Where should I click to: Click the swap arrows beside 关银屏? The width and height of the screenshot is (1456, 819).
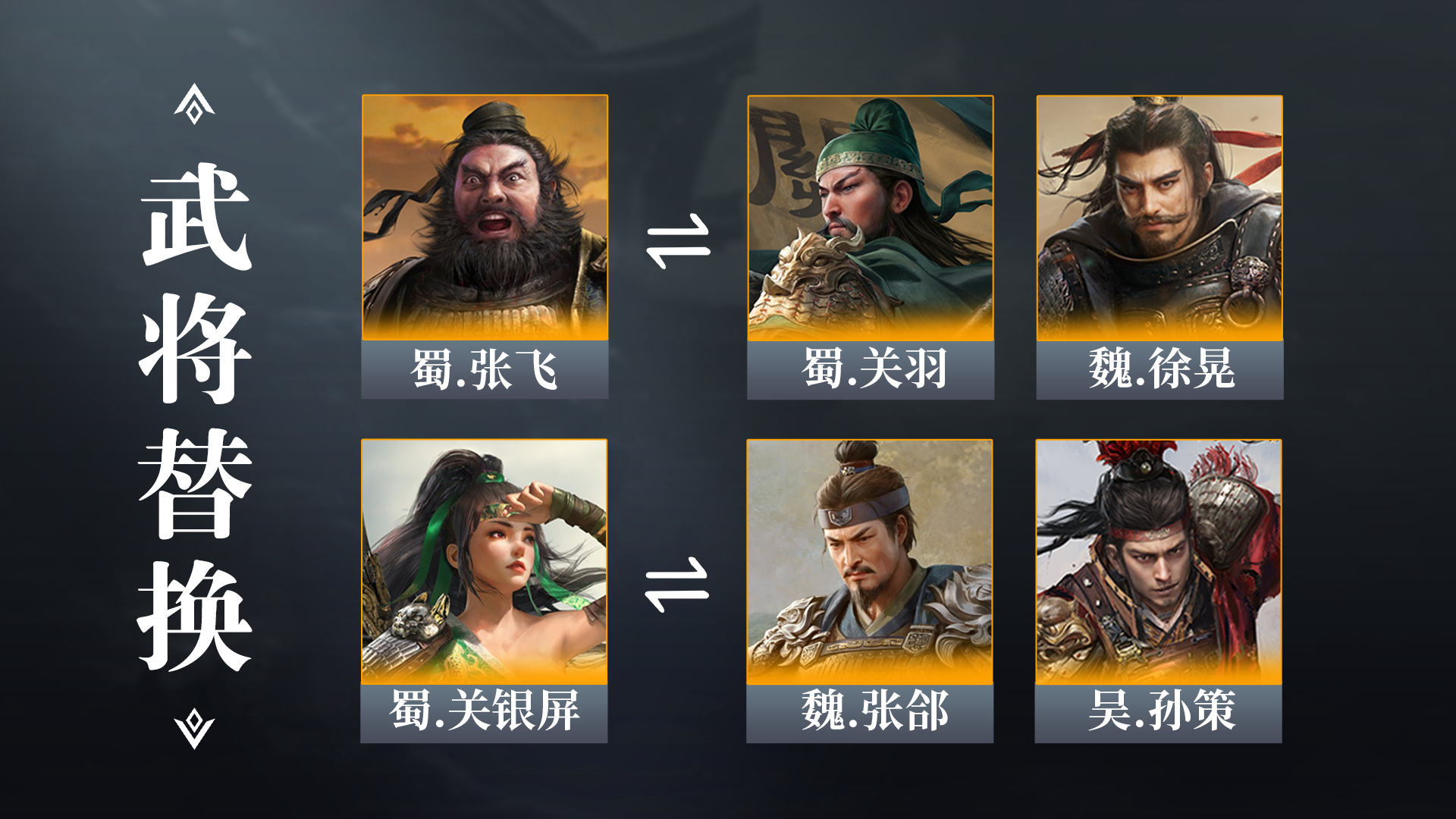pyautogui.click(x=677, y=585)
